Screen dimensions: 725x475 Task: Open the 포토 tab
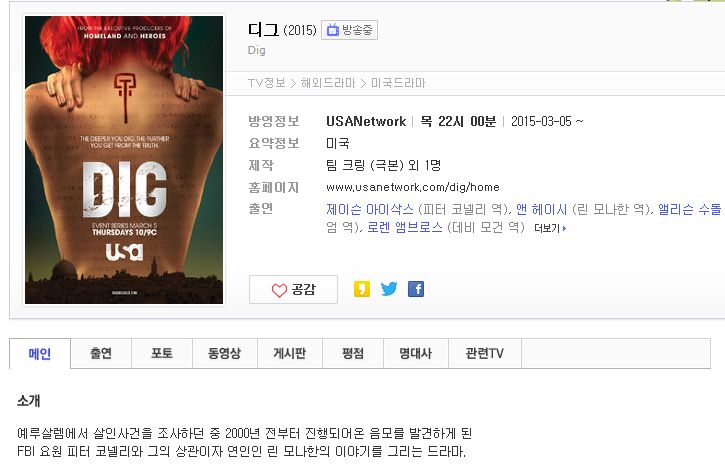click(x=162, y=354)
